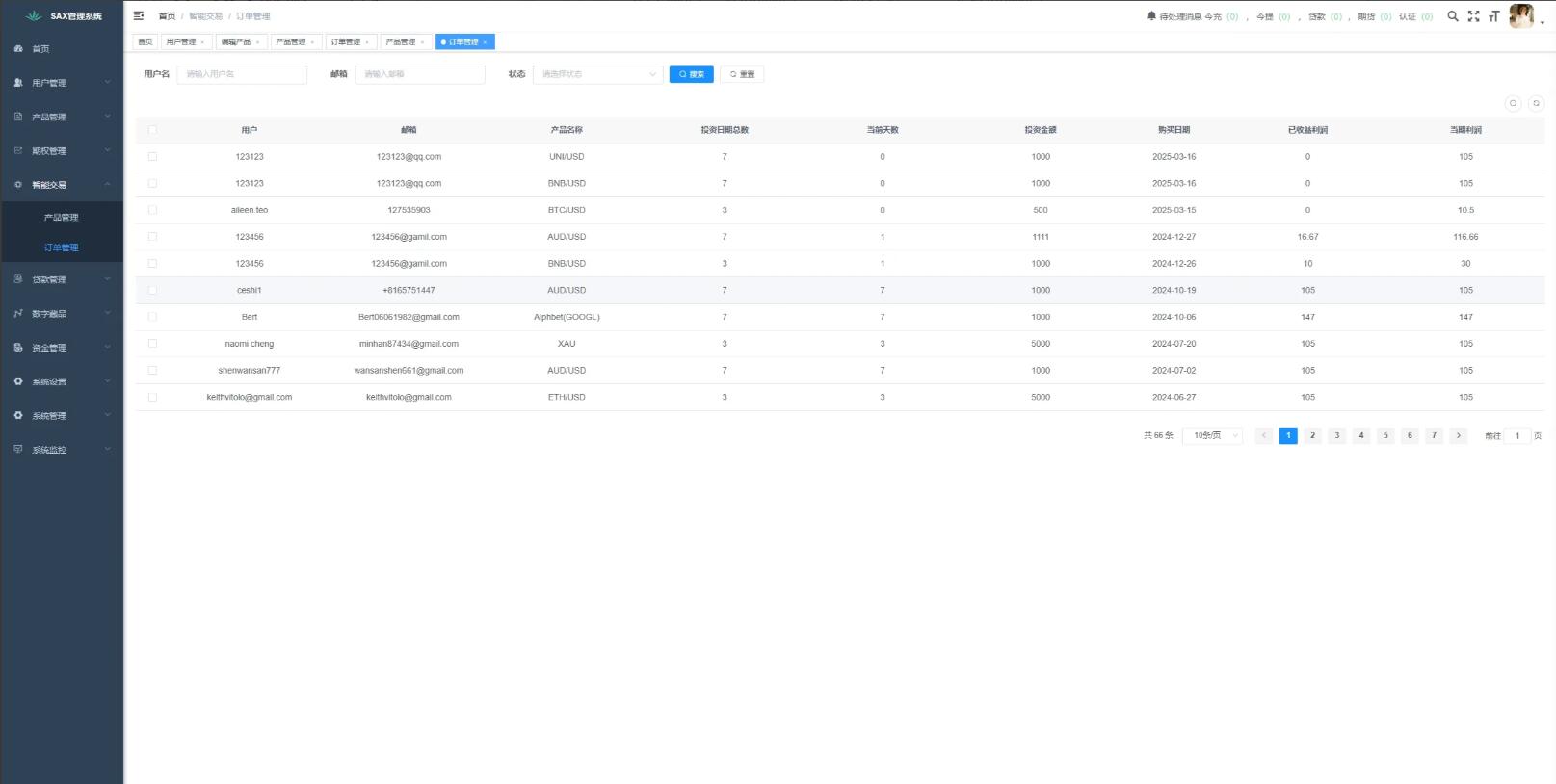Open the 状态 status dropdown
This screenshot has height=784, width=1556.
tap(597, 74)
